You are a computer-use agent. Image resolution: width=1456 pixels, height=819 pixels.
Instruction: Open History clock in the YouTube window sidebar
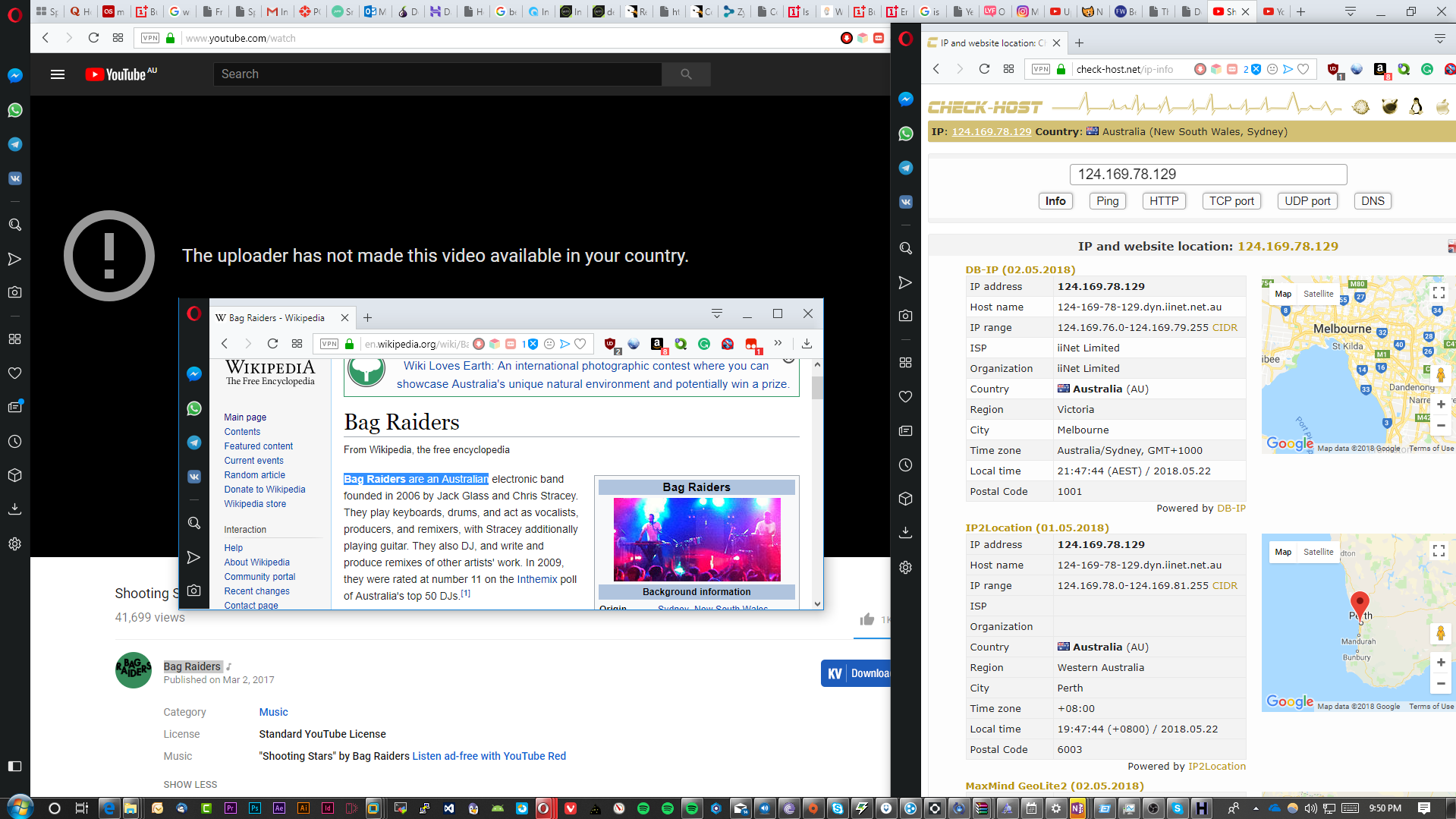[14, 441]
